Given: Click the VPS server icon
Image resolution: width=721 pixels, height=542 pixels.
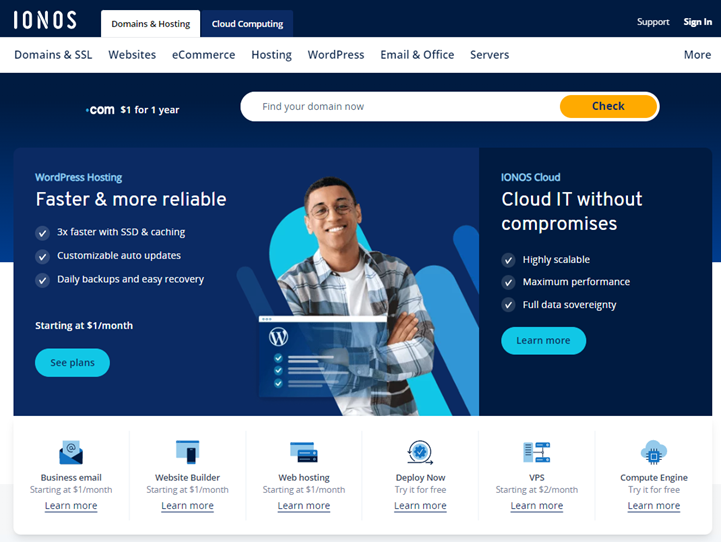Looking at the screenshot, I should pos(537,452).
